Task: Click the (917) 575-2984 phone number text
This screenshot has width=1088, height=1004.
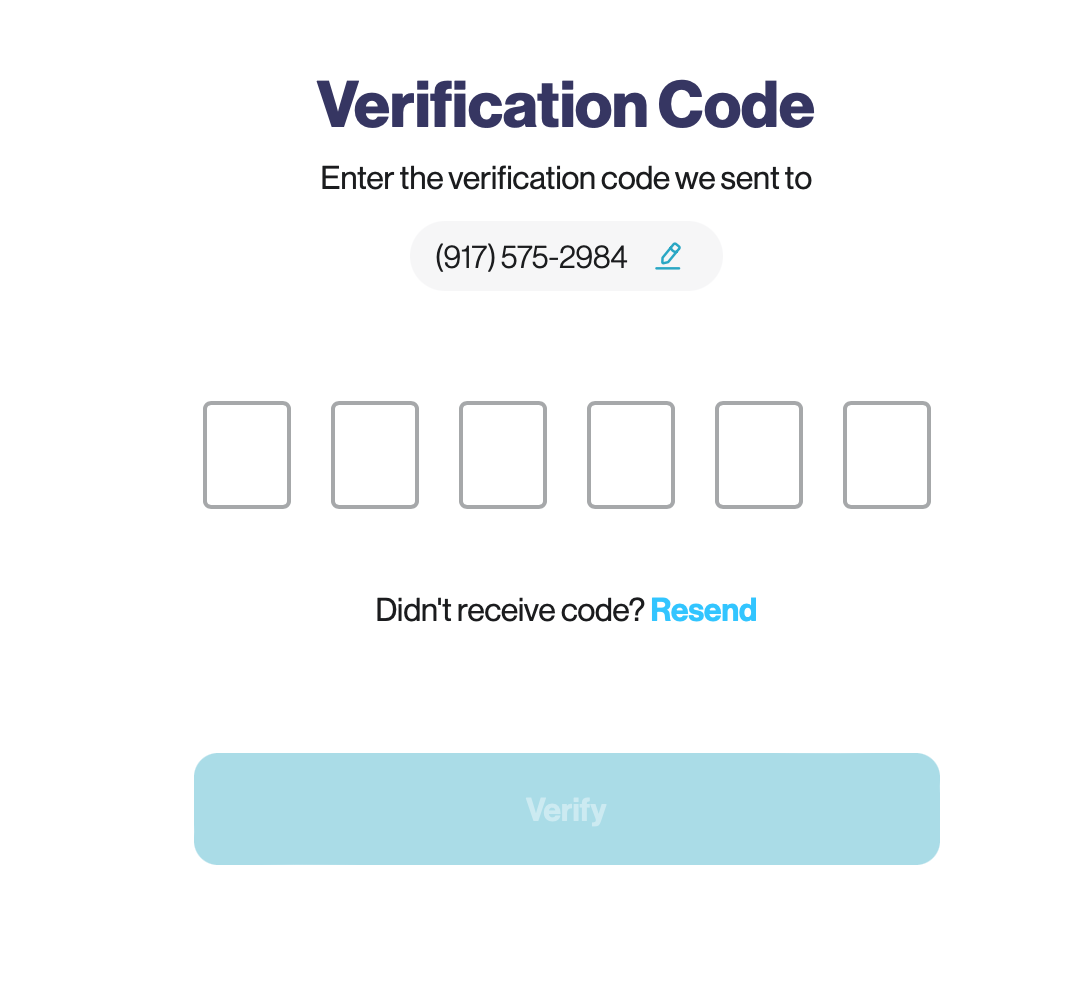Action: (x=531, y=257)
